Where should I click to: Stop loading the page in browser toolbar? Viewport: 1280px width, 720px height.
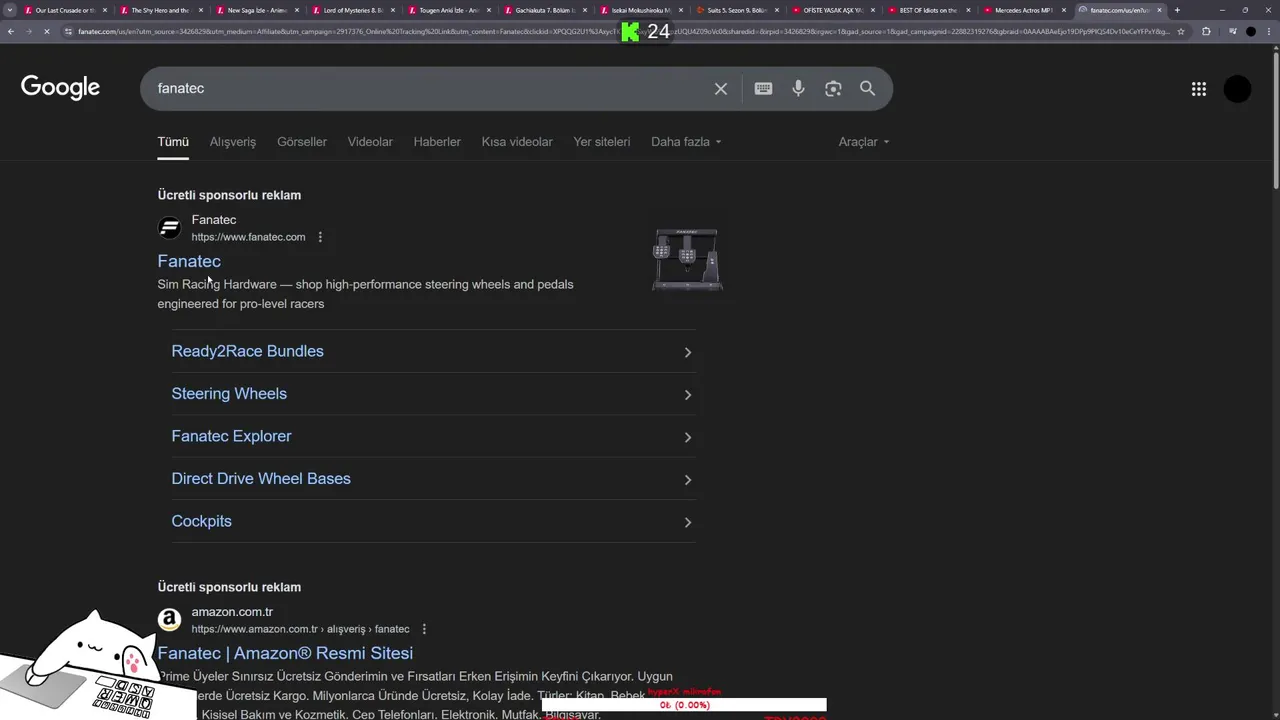pos(46,31)
